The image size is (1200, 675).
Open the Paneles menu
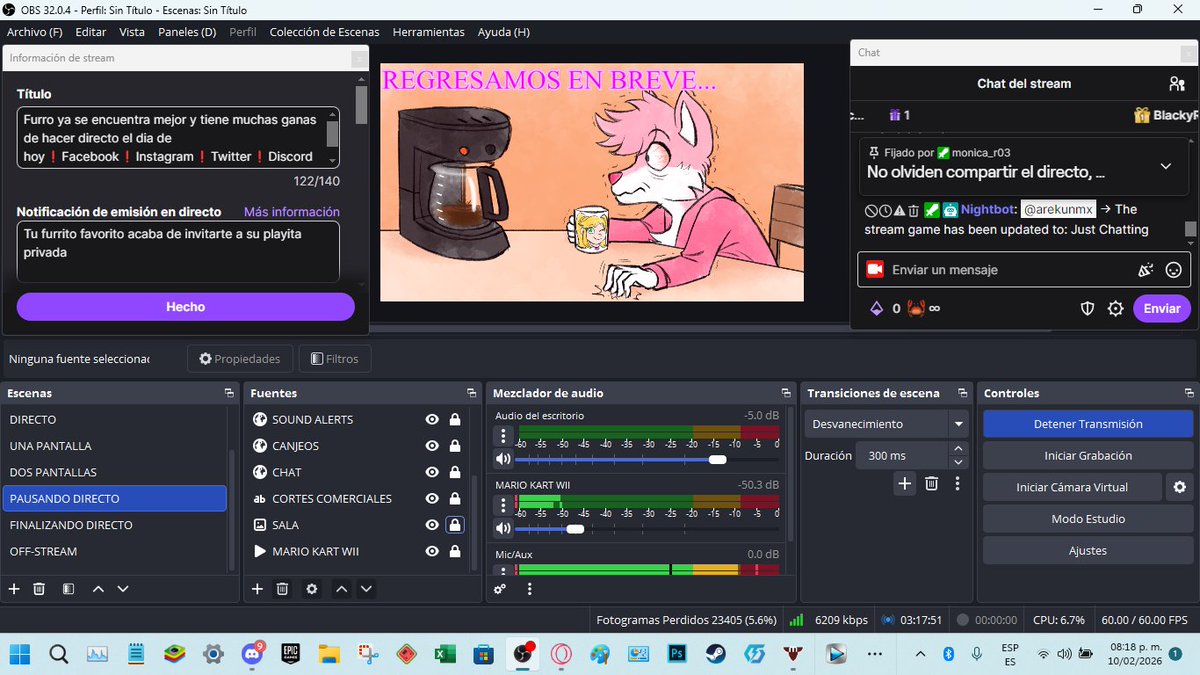click(187, 32)
